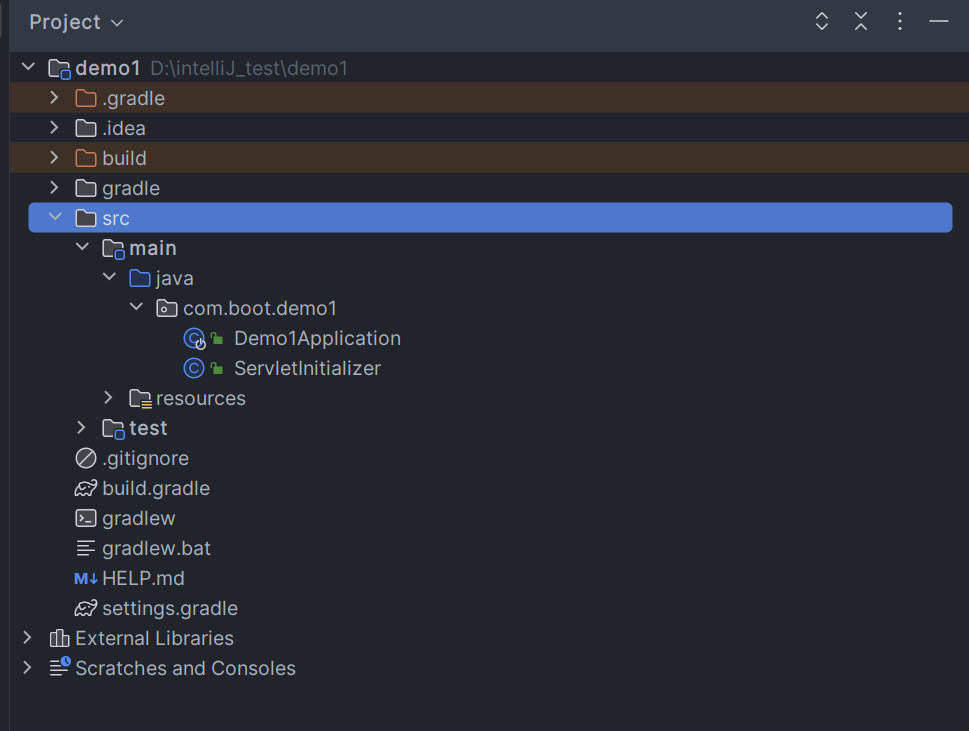Select the Scratches and Consoles label

185,668
